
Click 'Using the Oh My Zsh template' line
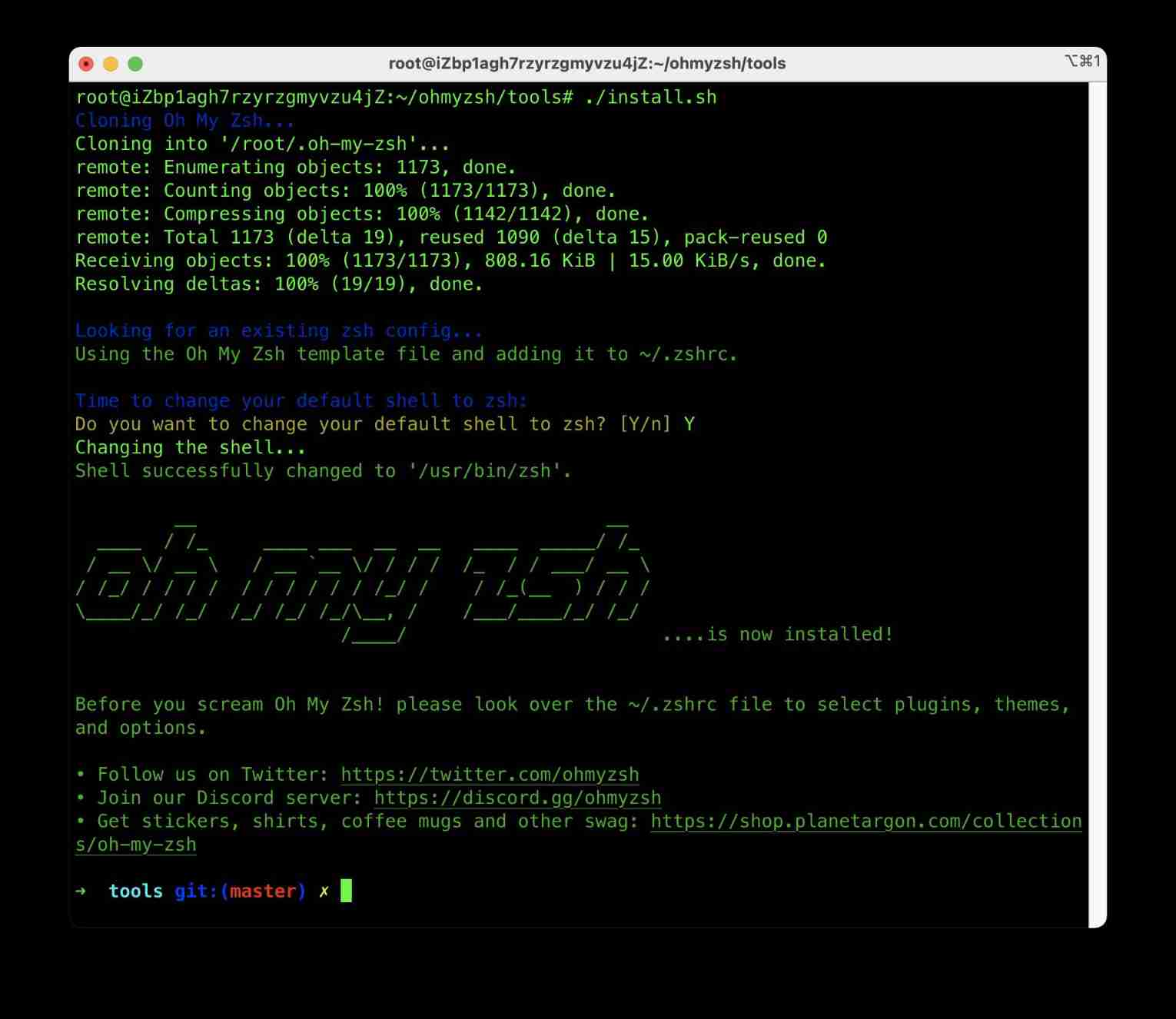[x=406, y=353]
